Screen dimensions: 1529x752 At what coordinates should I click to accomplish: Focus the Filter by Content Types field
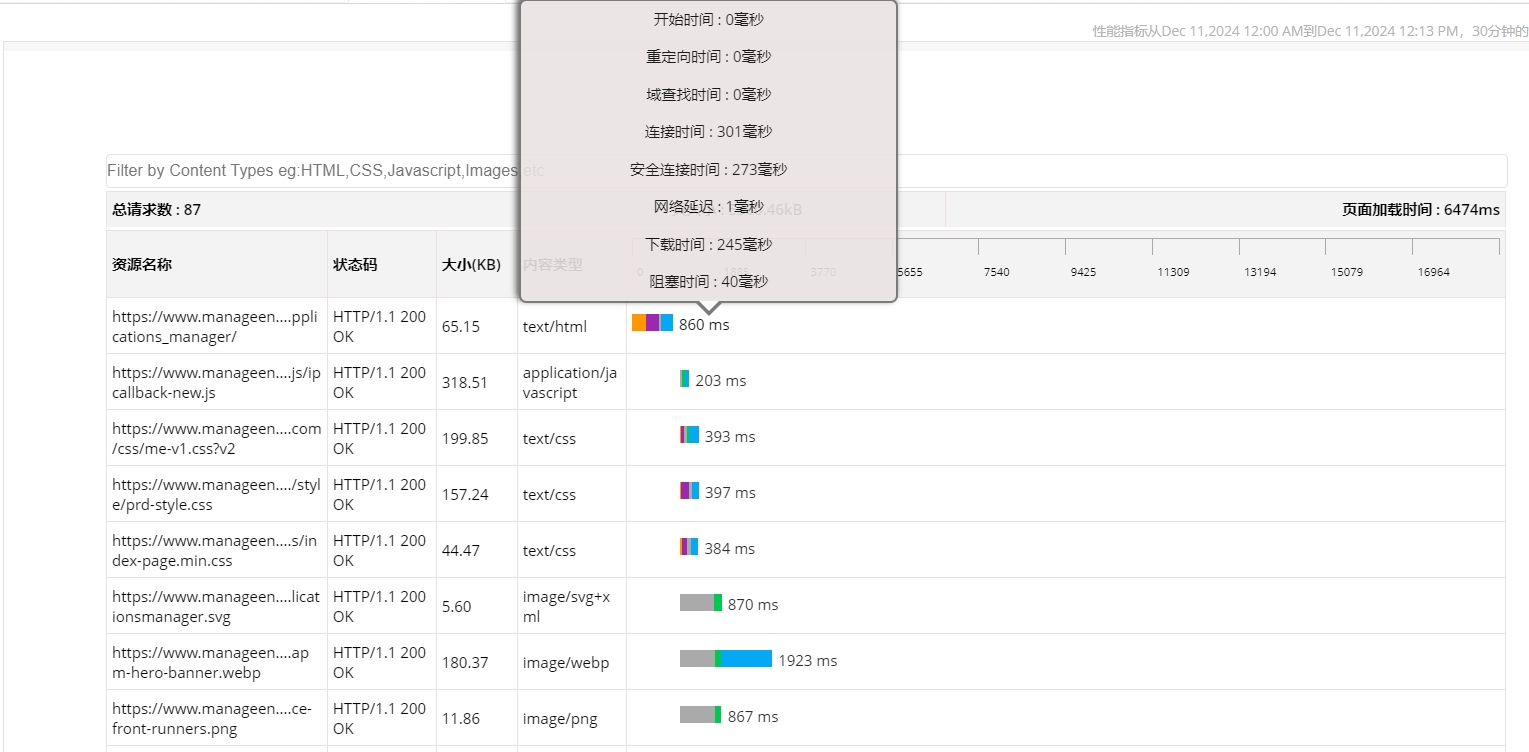806,171
